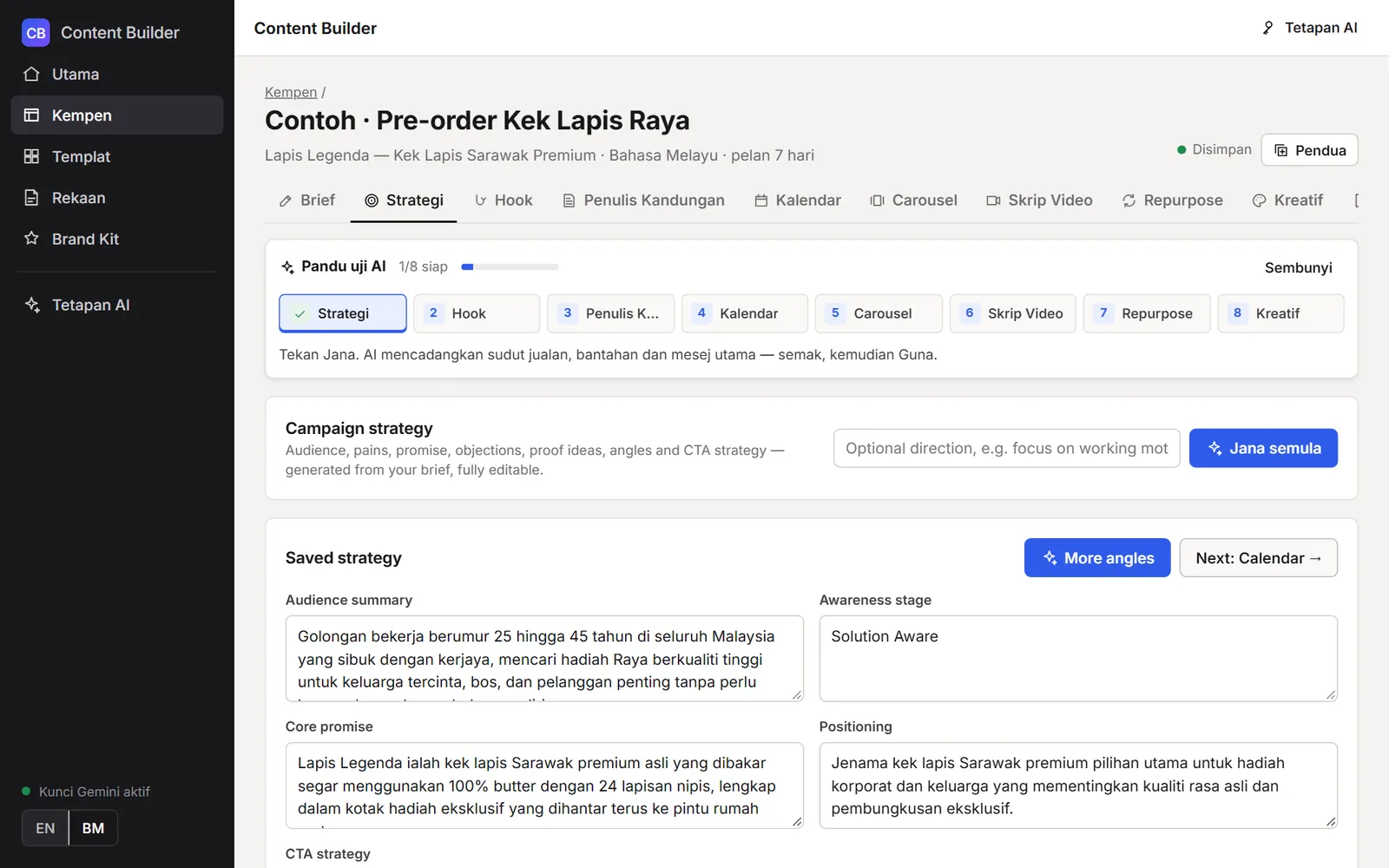Select the Strategi tab
Image resolution: width=1389 pixels, height=868 pixels.
(404, 201)
